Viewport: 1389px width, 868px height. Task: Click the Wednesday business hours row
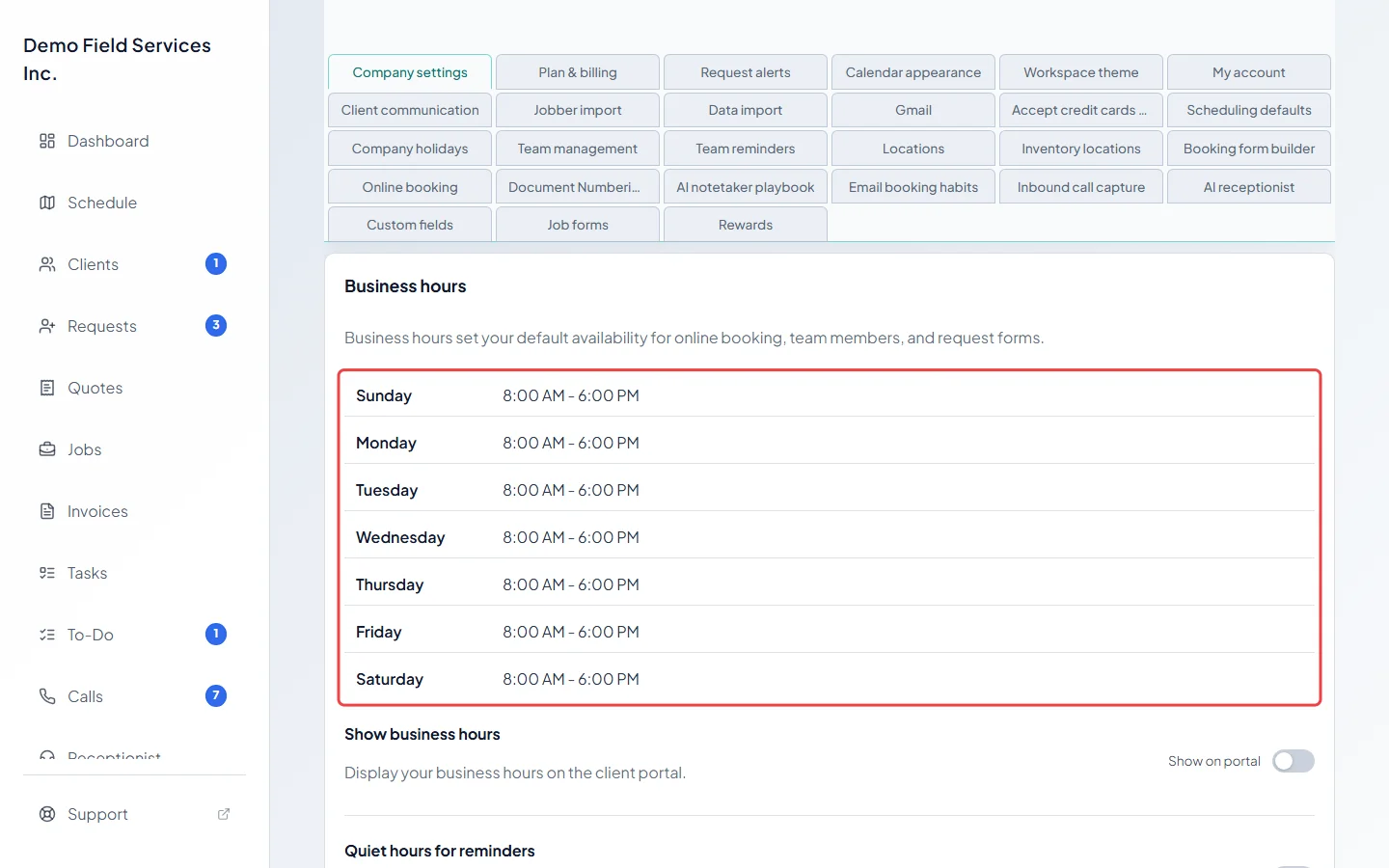(830, 537)
